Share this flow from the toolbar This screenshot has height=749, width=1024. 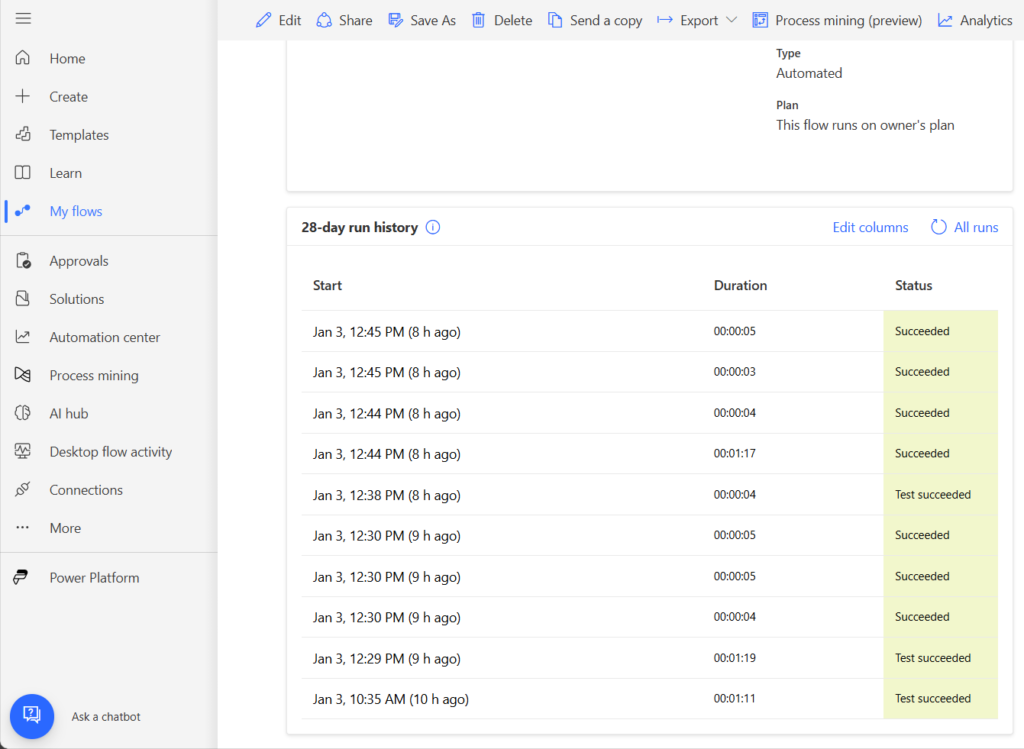[344, 20]
